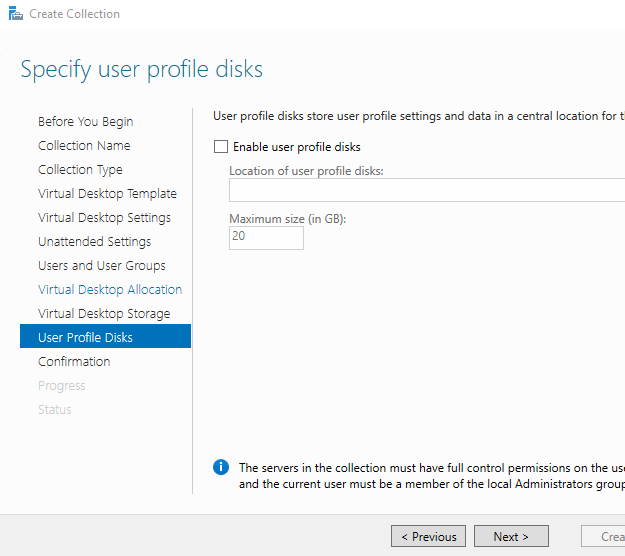Enable user profile disks checkbox
The height and width of the screenshot is (556, 625).
click(x=221, y=147)
